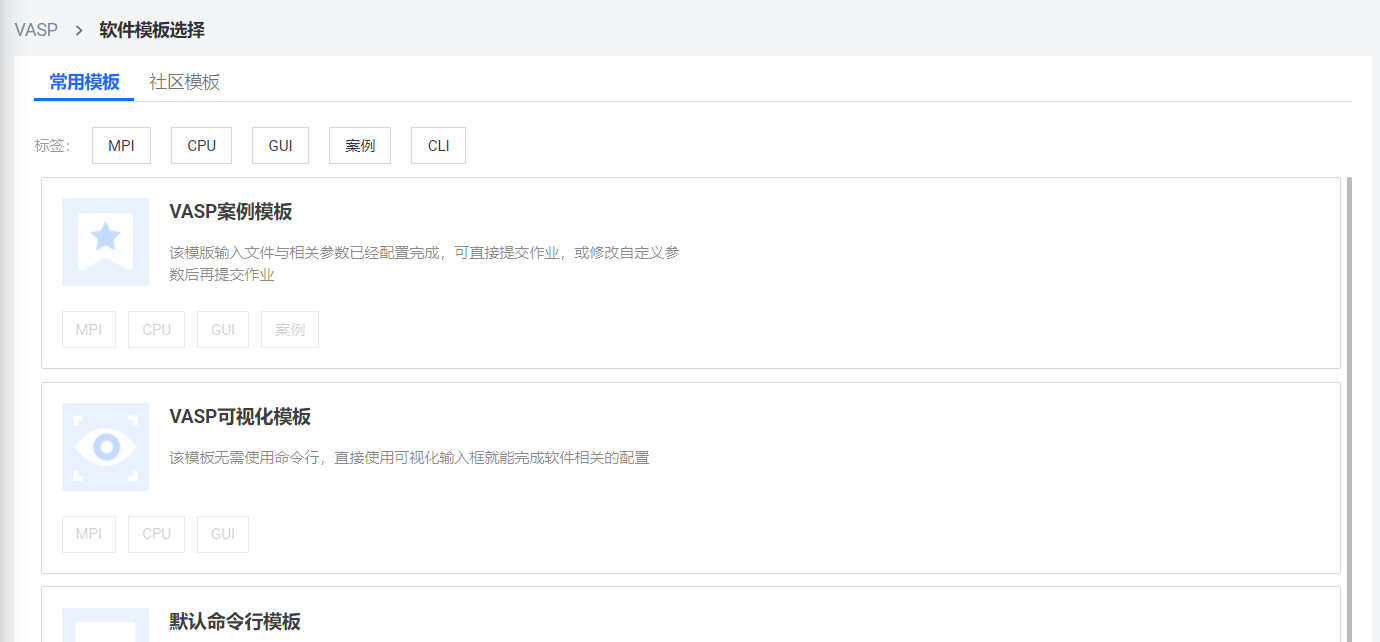Click the MPI tag in VASP案例模板 card

click(89, 329)
